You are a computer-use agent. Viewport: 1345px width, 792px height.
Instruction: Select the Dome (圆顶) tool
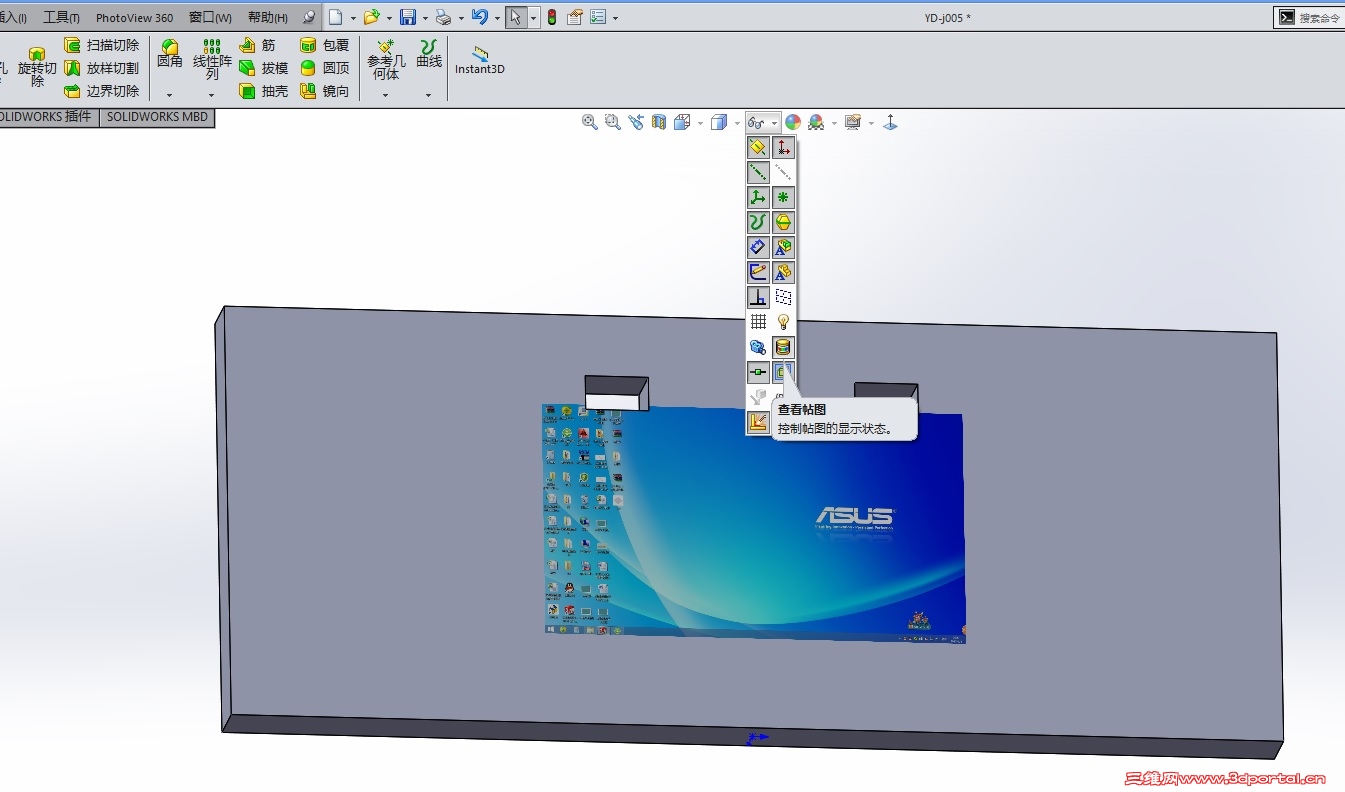[325, 68]
